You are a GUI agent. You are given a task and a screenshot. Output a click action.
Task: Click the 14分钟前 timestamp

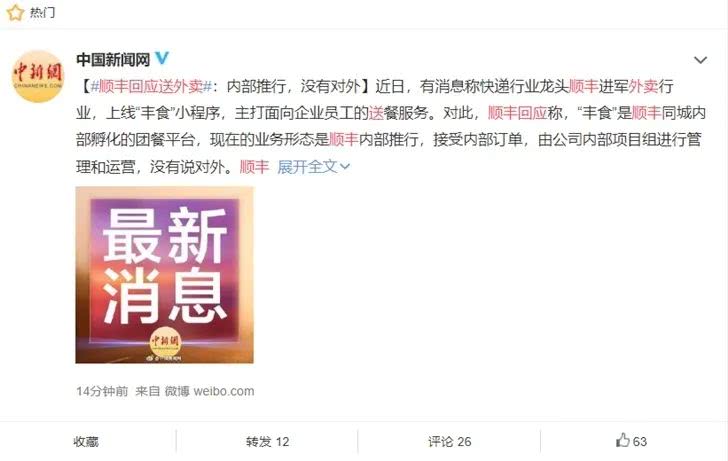coord(102,391)
